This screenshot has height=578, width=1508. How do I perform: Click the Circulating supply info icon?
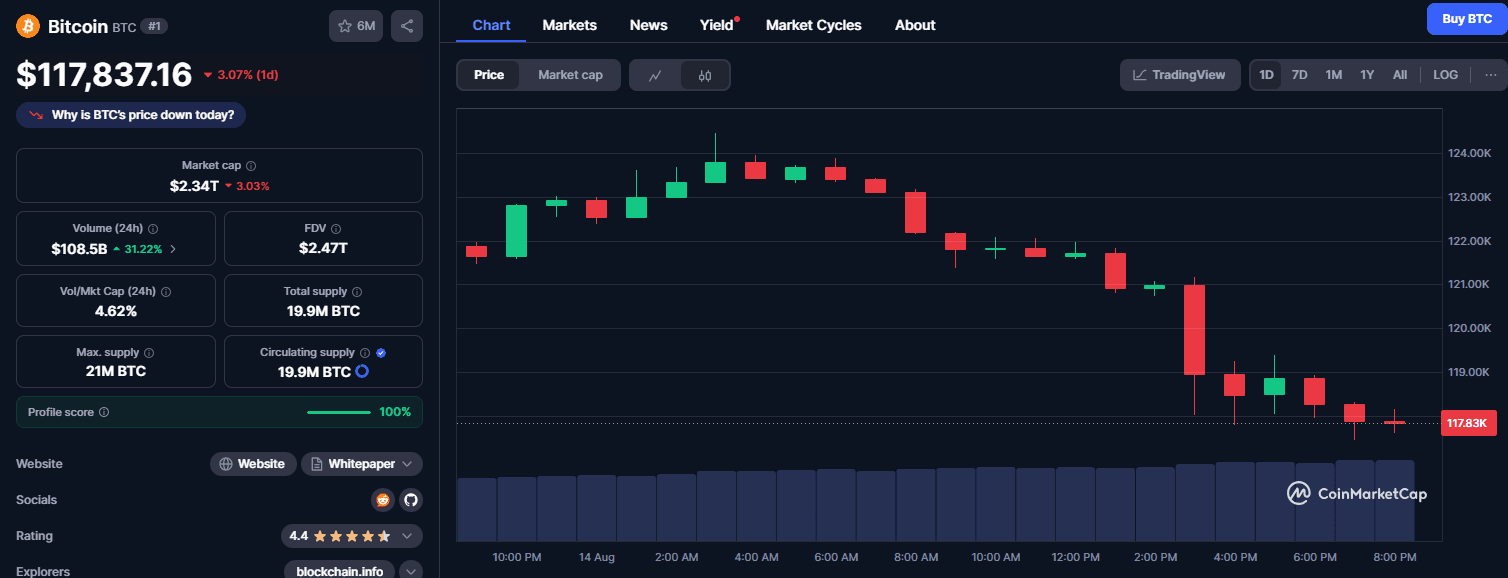(365, 353)
